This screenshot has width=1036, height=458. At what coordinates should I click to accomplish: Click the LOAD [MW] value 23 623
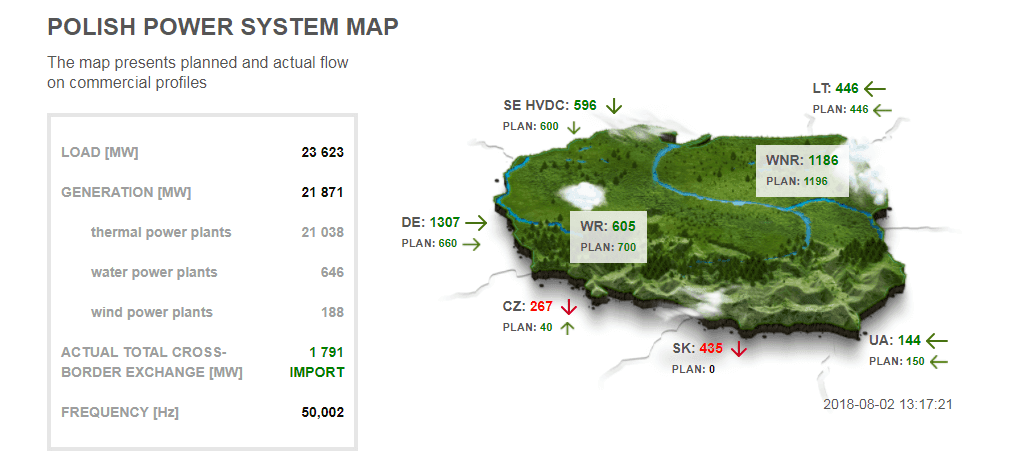tap(322, 153)
